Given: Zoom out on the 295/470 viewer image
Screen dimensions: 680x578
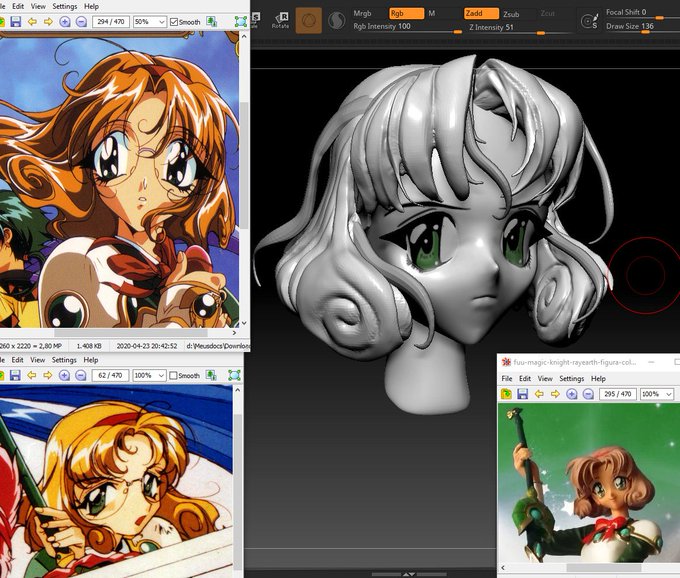Looking at the screenshot, I should click(x=588, y=394).
